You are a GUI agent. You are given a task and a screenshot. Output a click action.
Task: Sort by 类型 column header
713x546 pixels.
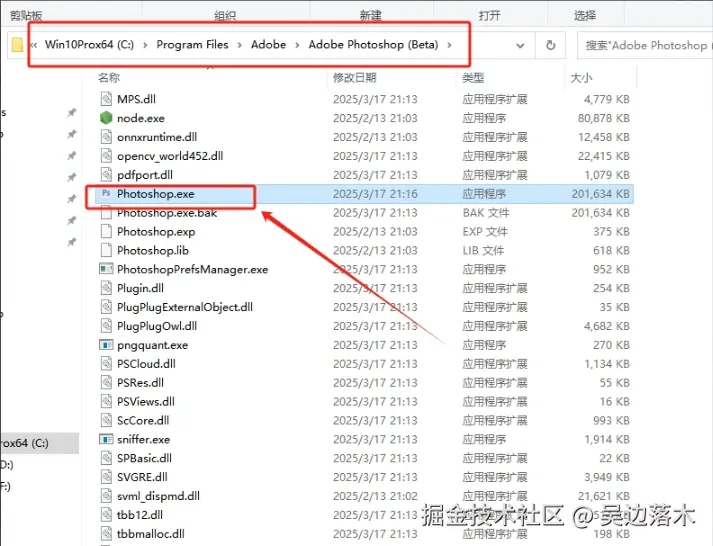point(473,78)
